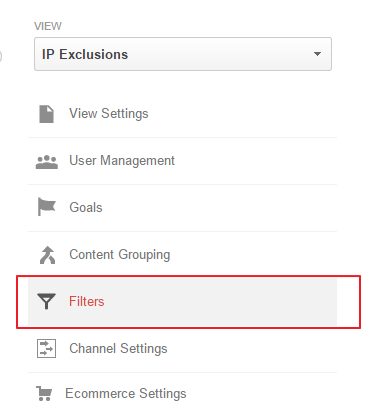
Task: Click the Goals flag icon
Action: point(46,207)
